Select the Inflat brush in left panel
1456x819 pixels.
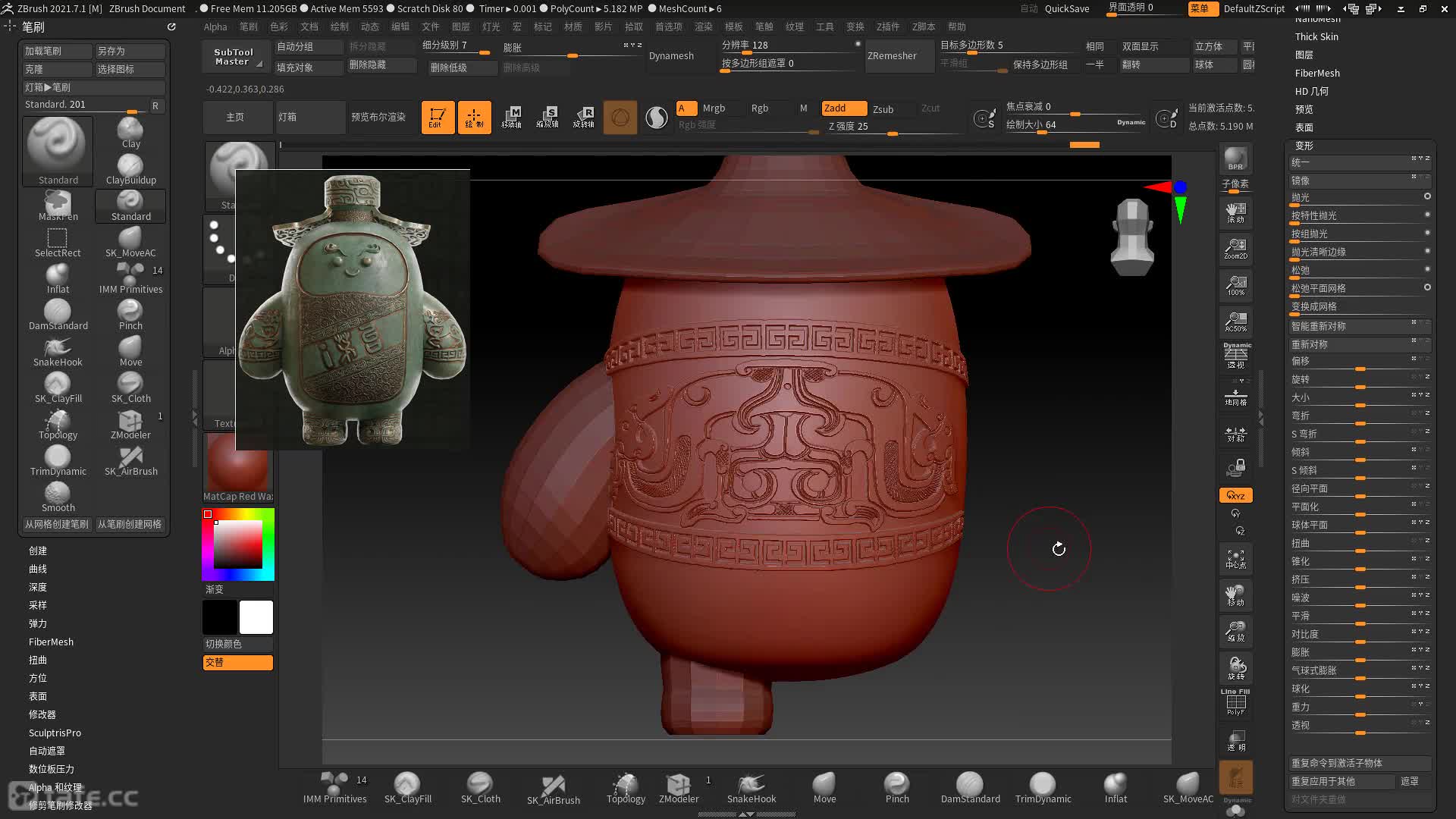pyautogui.click(x=58, y=278)
